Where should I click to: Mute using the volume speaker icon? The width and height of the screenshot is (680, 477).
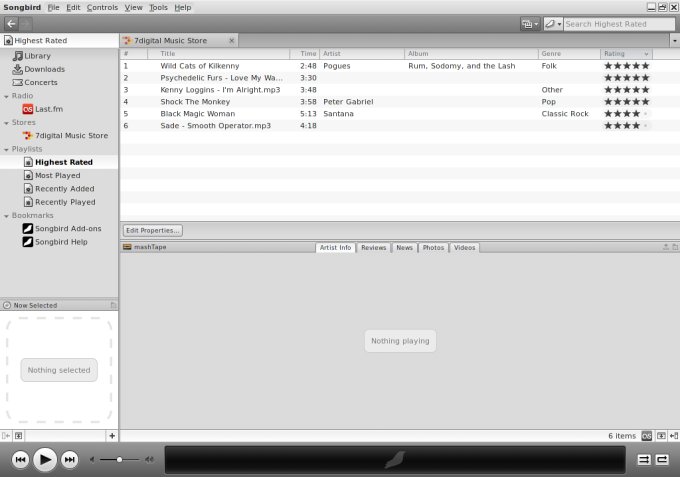93,459
